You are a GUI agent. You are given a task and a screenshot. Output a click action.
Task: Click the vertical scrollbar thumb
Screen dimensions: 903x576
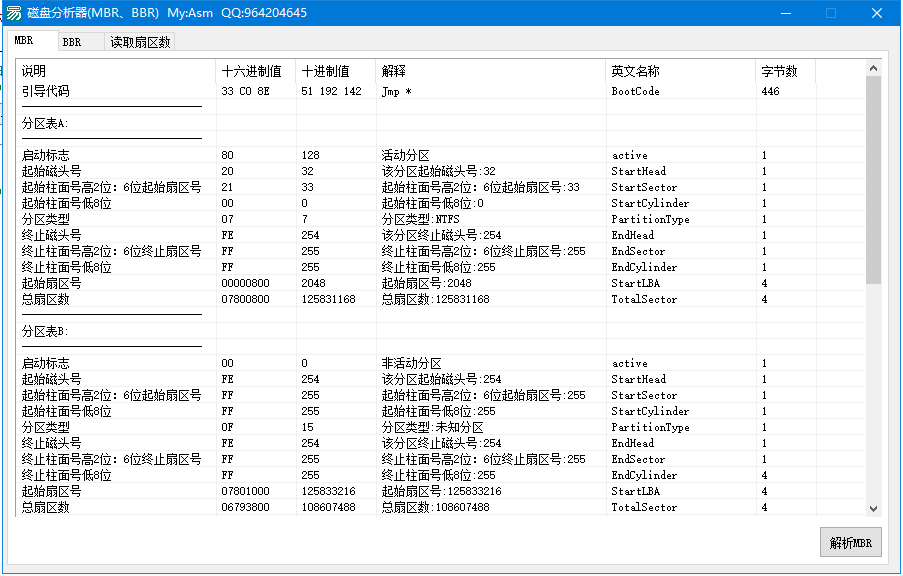(873, 180)
